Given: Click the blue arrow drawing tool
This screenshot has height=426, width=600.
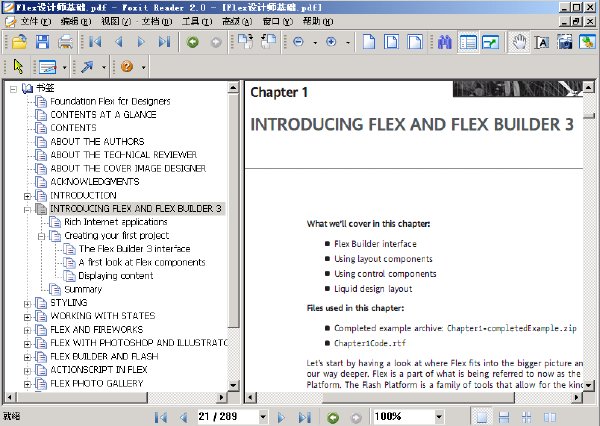Looking at the screenshot, I should 87,67.
